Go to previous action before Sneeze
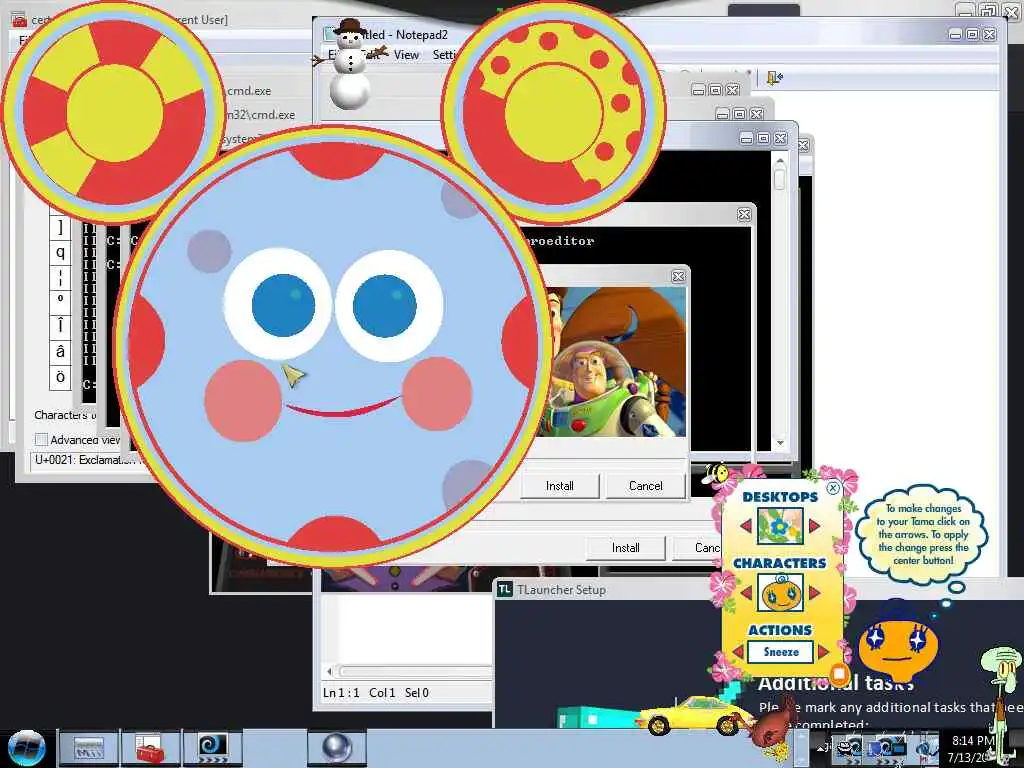 click(x=738, y=652)
